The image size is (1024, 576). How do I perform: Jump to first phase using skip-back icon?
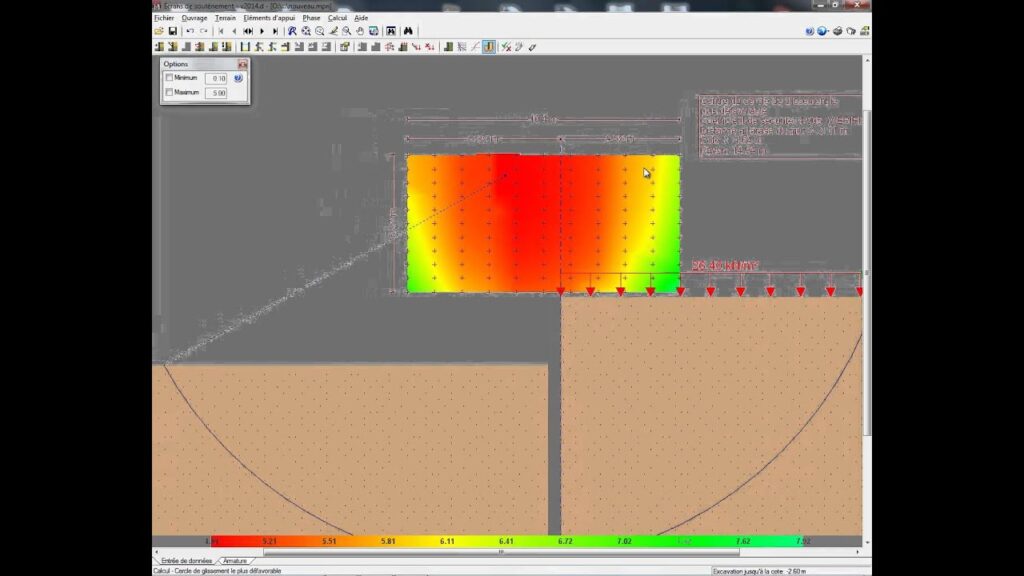coord(220,31)
